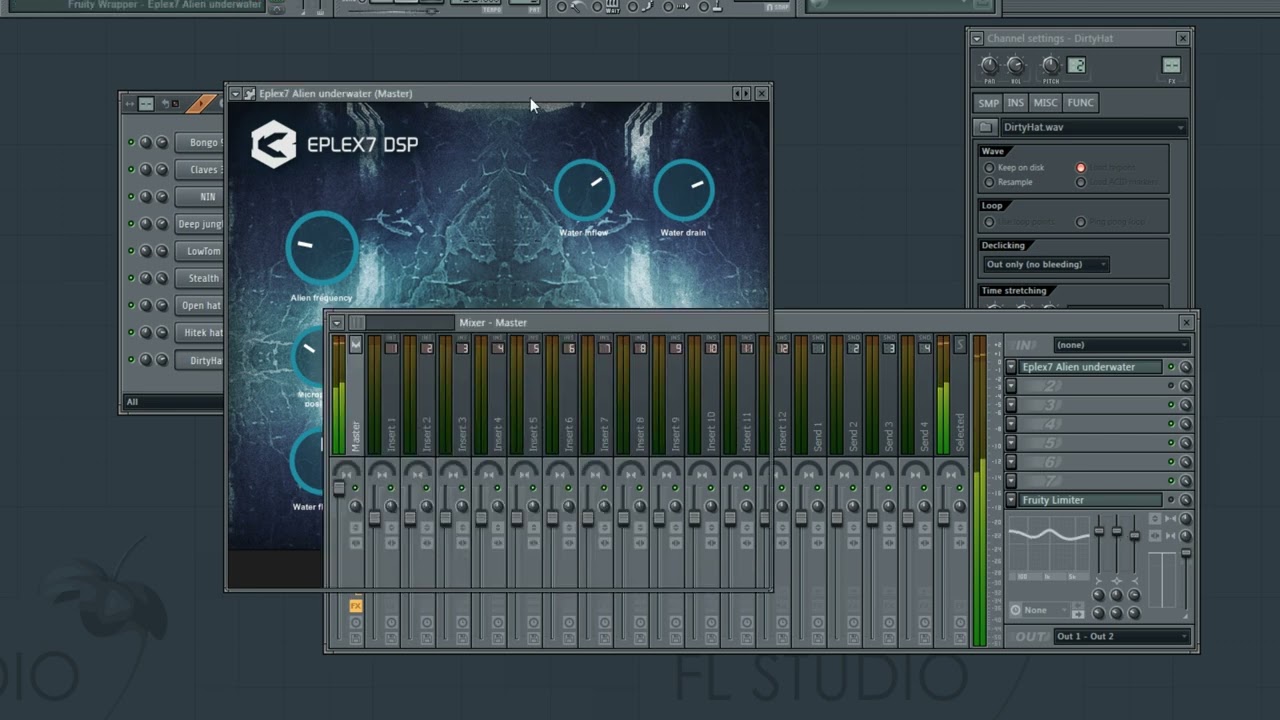Adjust Eplex7 Alien underwater slot mix knob
Image resolution: width=1280 pixels, height=720 pixels.
[1185, 367]
